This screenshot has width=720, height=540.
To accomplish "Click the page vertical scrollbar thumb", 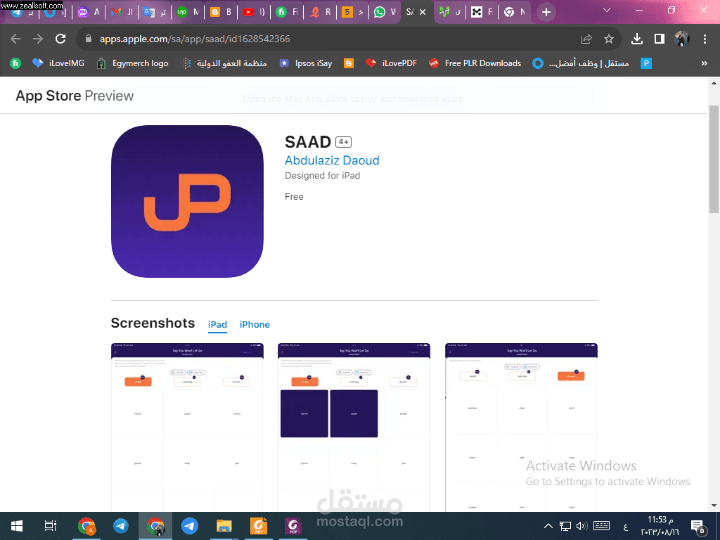I will pos(714,158).
